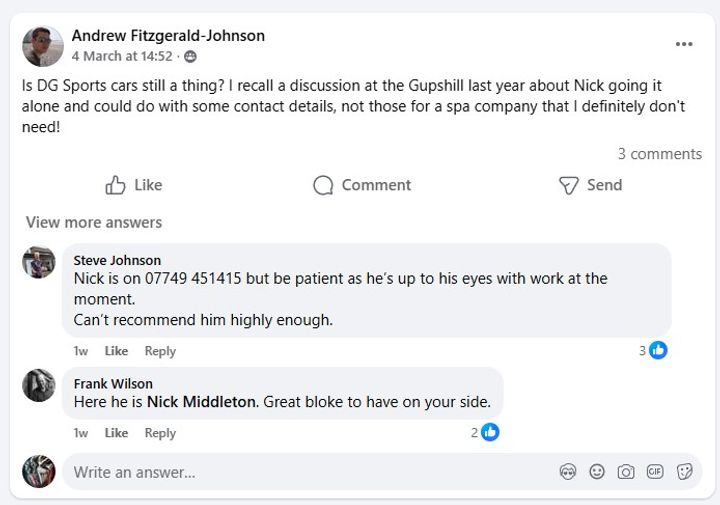
Task: Click the avatar sticker icon in answer box
Action: 567,472
